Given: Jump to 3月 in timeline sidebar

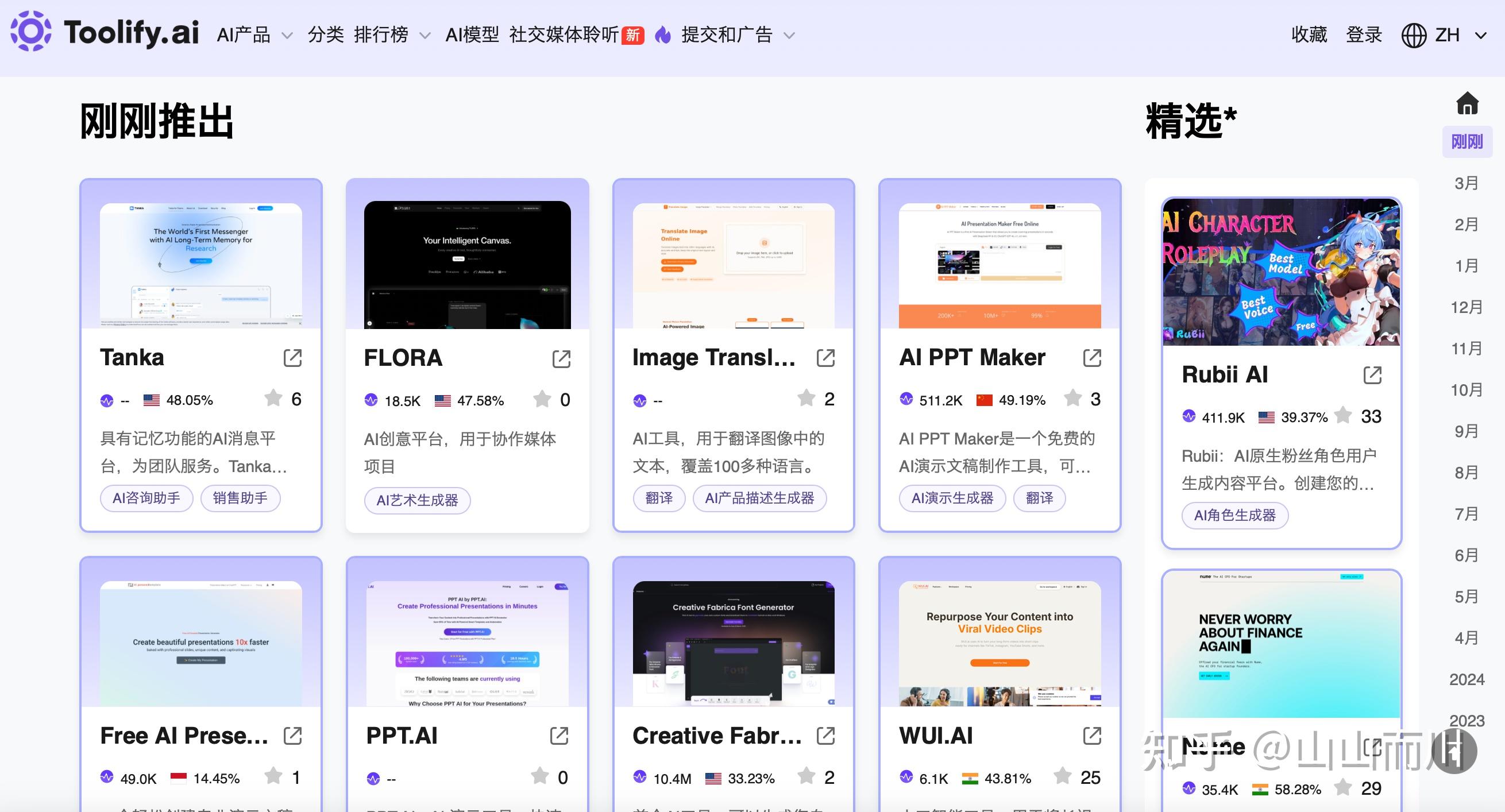Looking at the screenshot, I should pyautogui.click(x=1467, y=183).
